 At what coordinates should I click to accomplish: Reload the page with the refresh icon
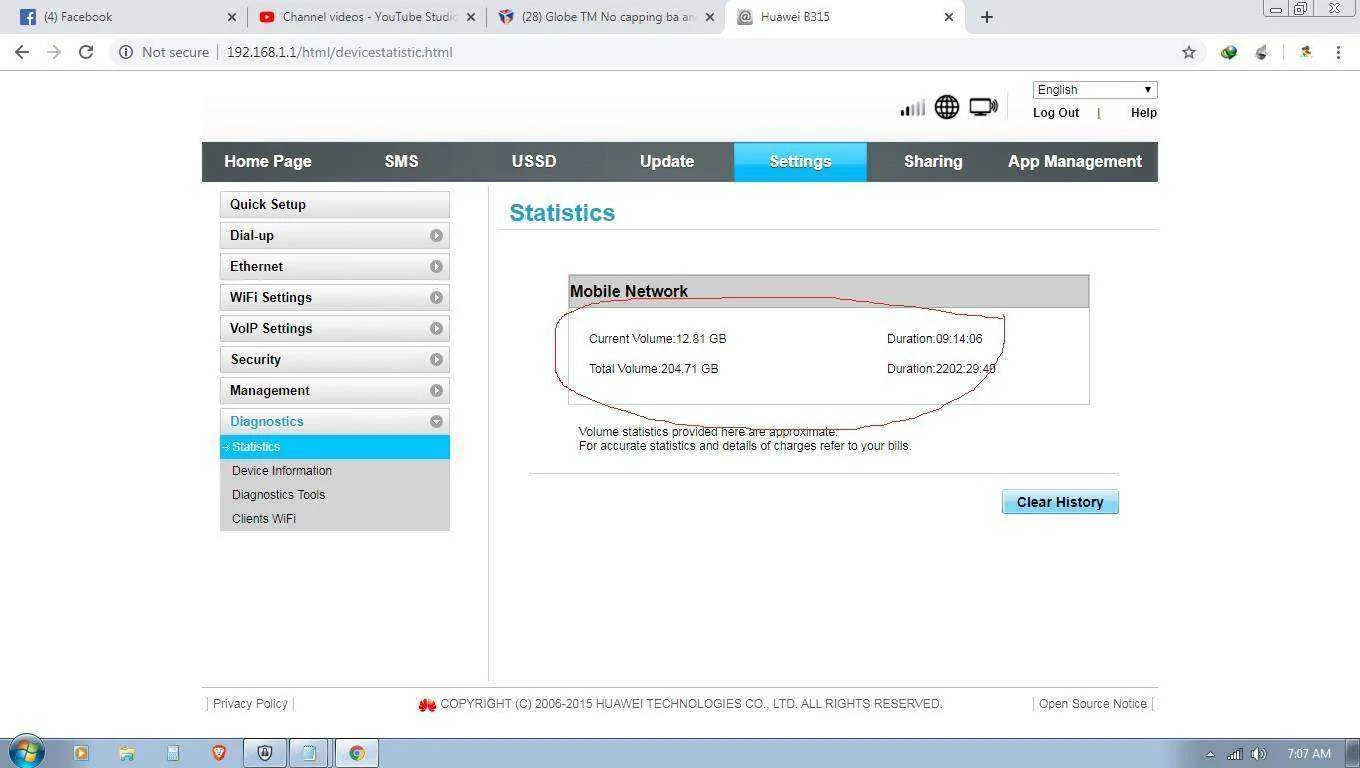(86, 52)
